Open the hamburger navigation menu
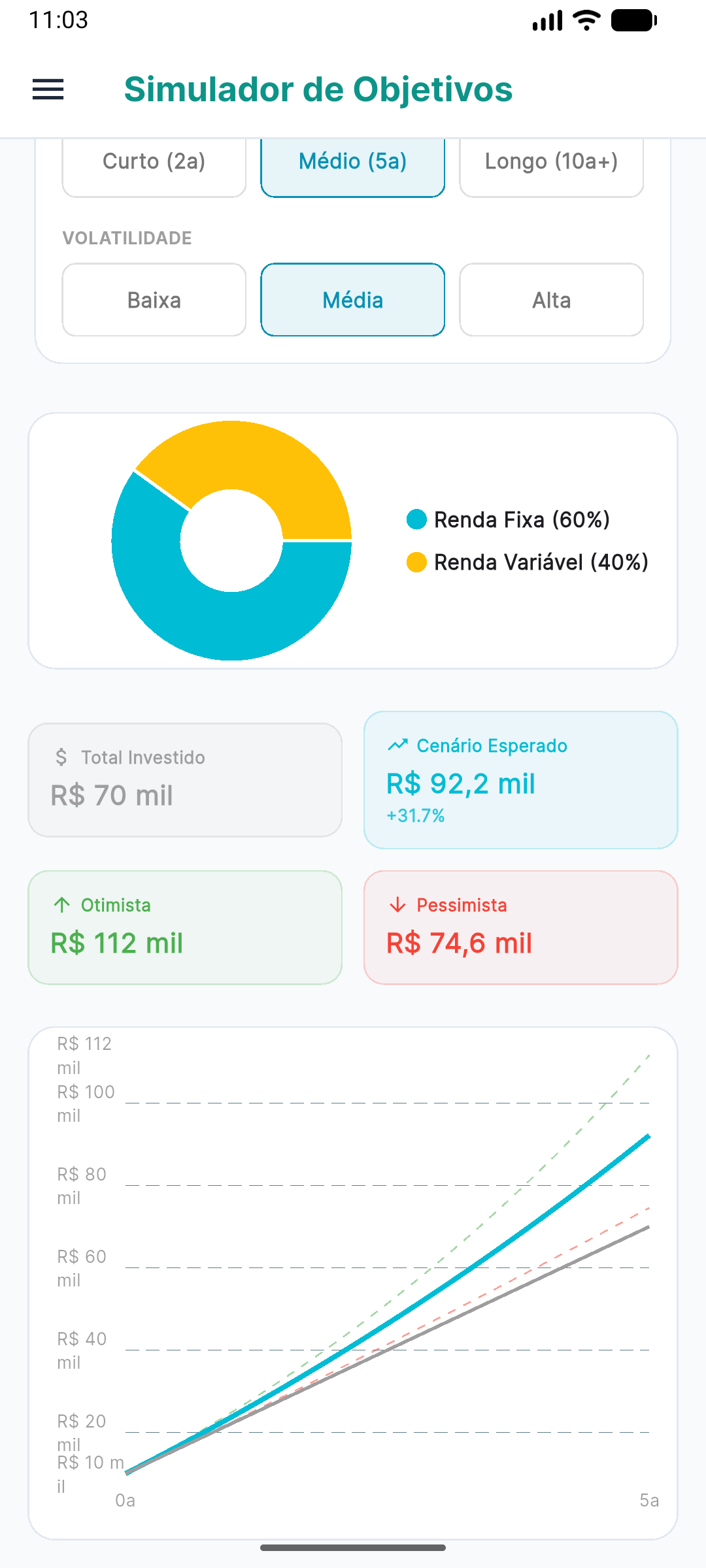This screenshot has width=706, height=1568. coord(48,90)
